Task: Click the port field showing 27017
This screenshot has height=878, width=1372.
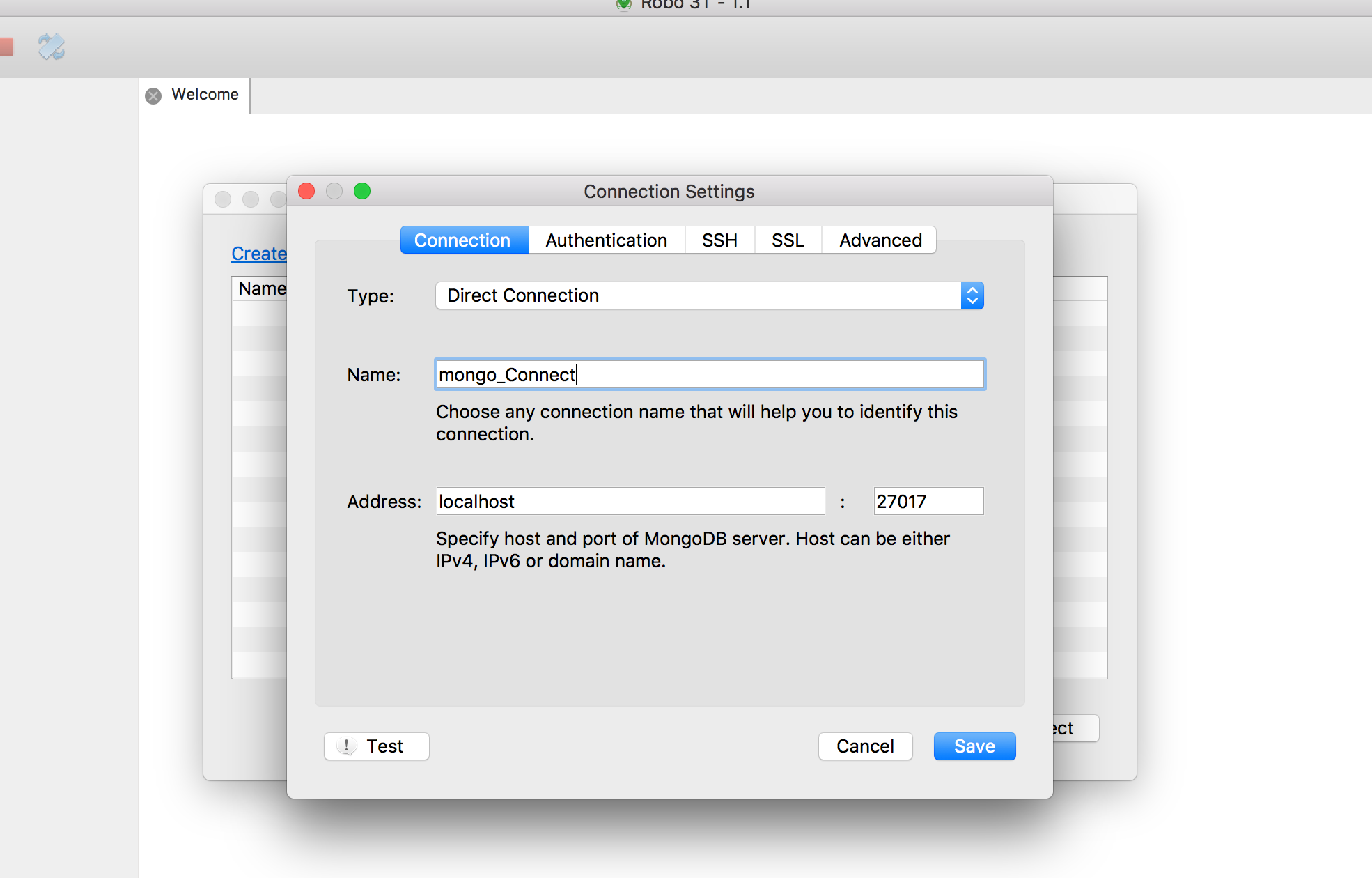Action: (928, 502)
